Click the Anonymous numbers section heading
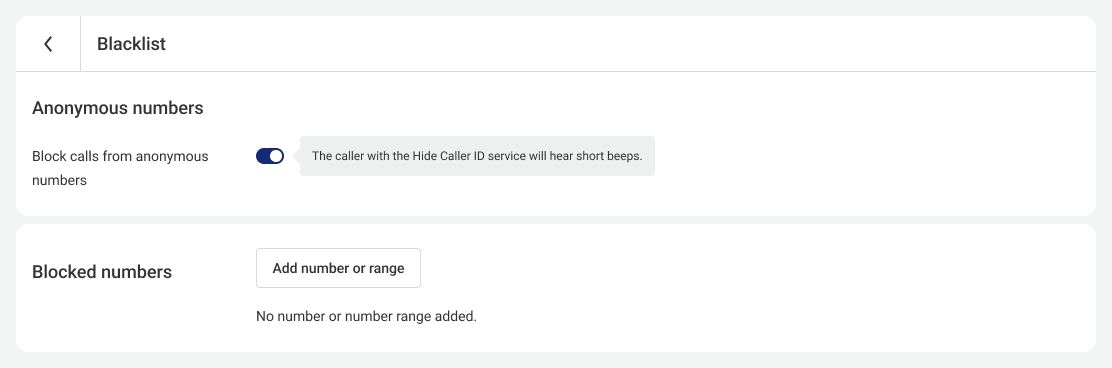This screenshot has width=1112, height=368. (118, 108)
